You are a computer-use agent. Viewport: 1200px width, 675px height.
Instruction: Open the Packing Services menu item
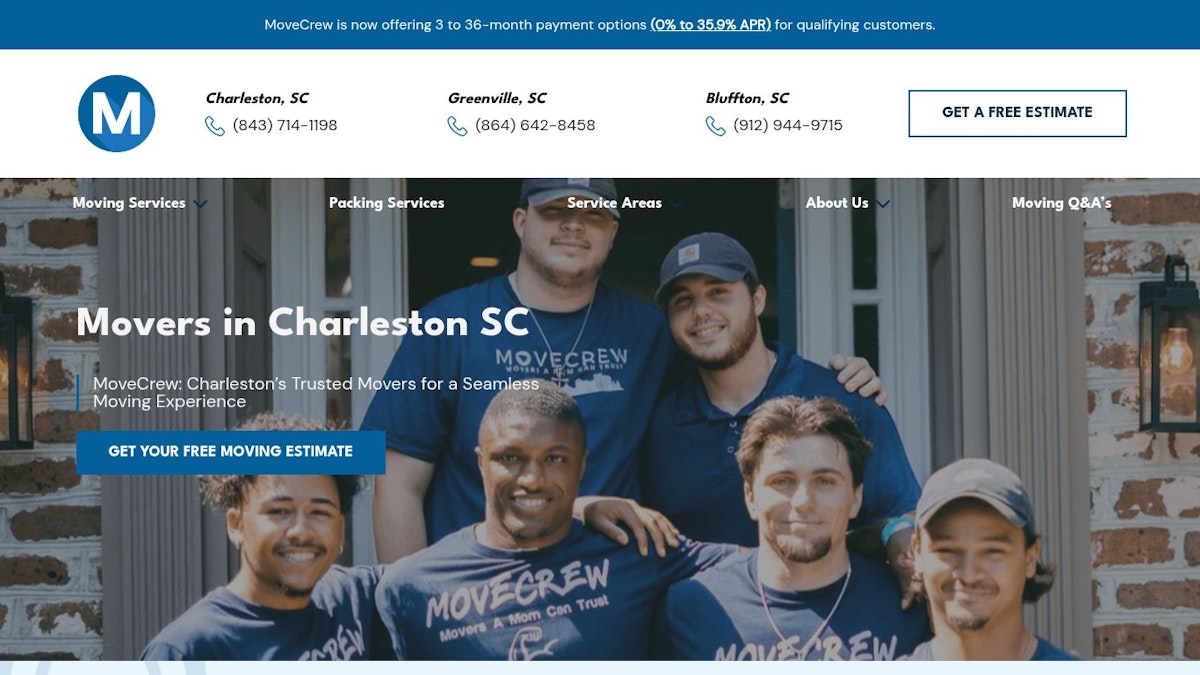point(386,203)
